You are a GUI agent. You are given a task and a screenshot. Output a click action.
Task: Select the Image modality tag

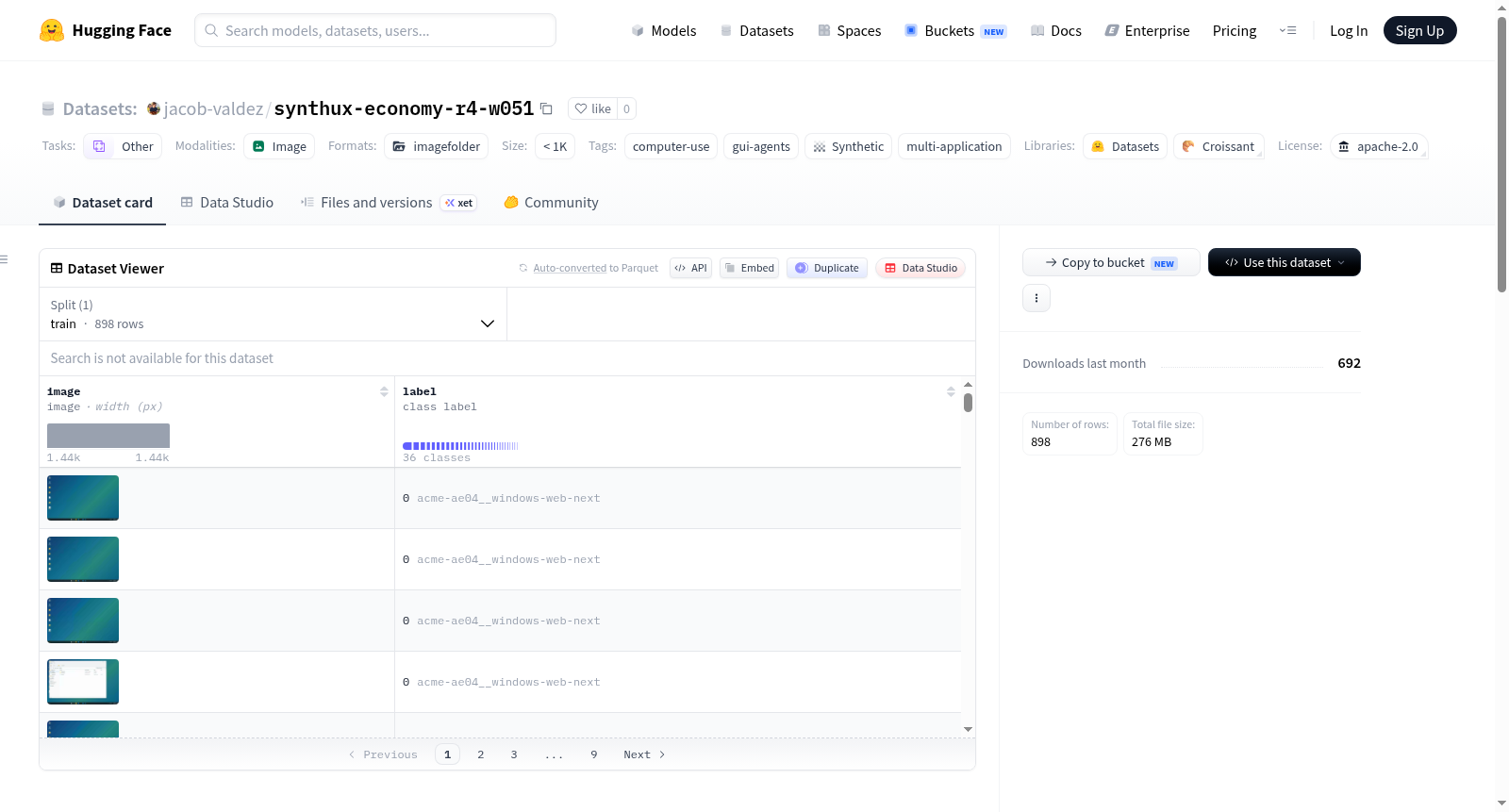(279, 146)
